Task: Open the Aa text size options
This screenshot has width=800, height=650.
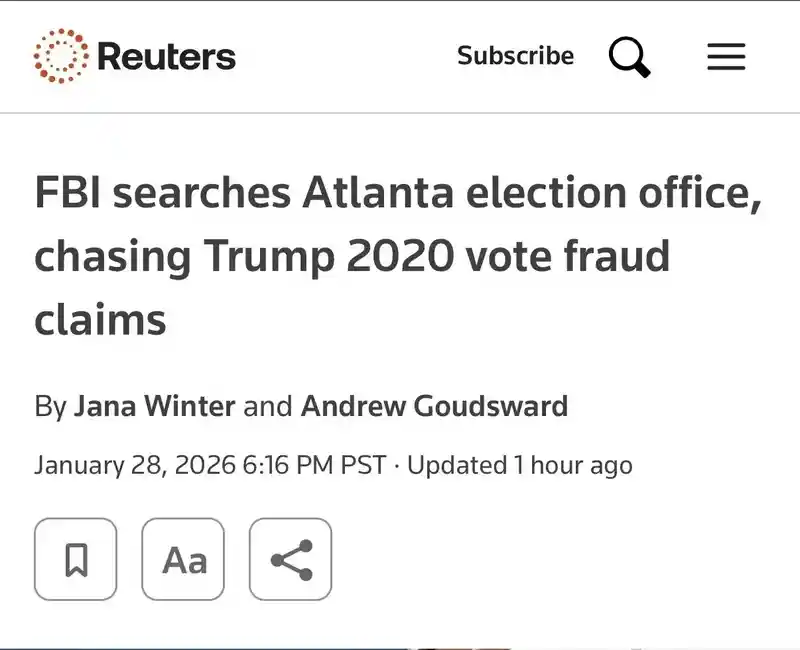Action: [x=184, y=559]
